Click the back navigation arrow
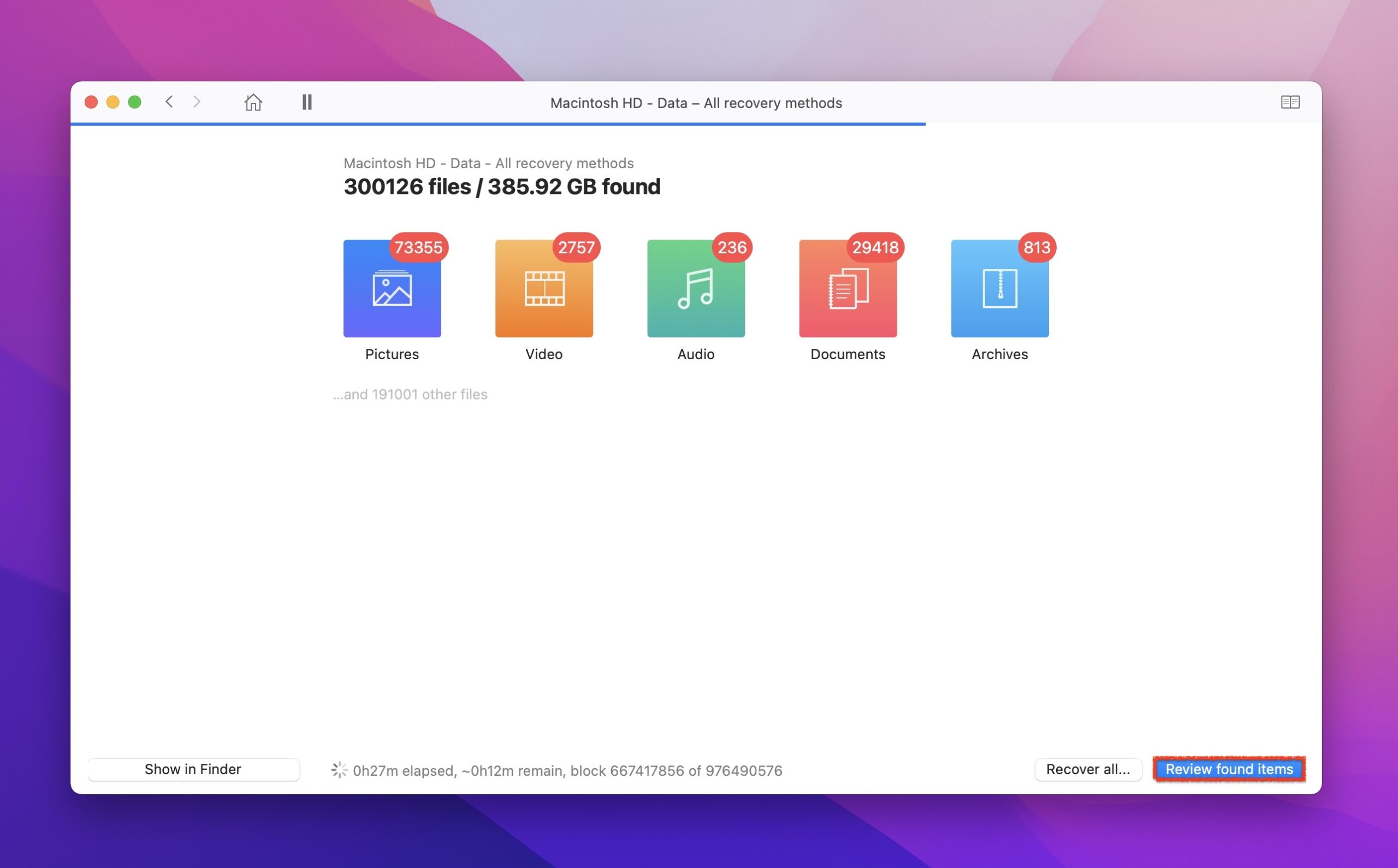 168,100
